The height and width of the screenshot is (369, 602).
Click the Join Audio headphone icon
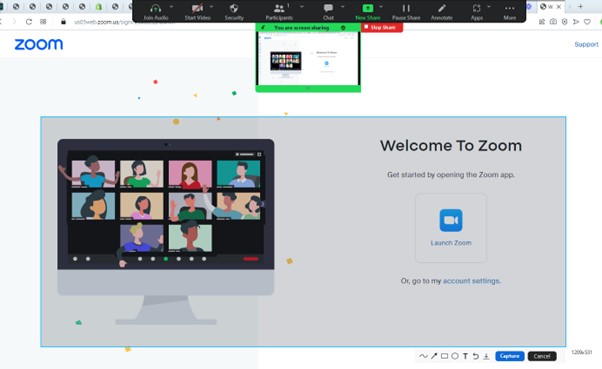[x=155, y=8]
